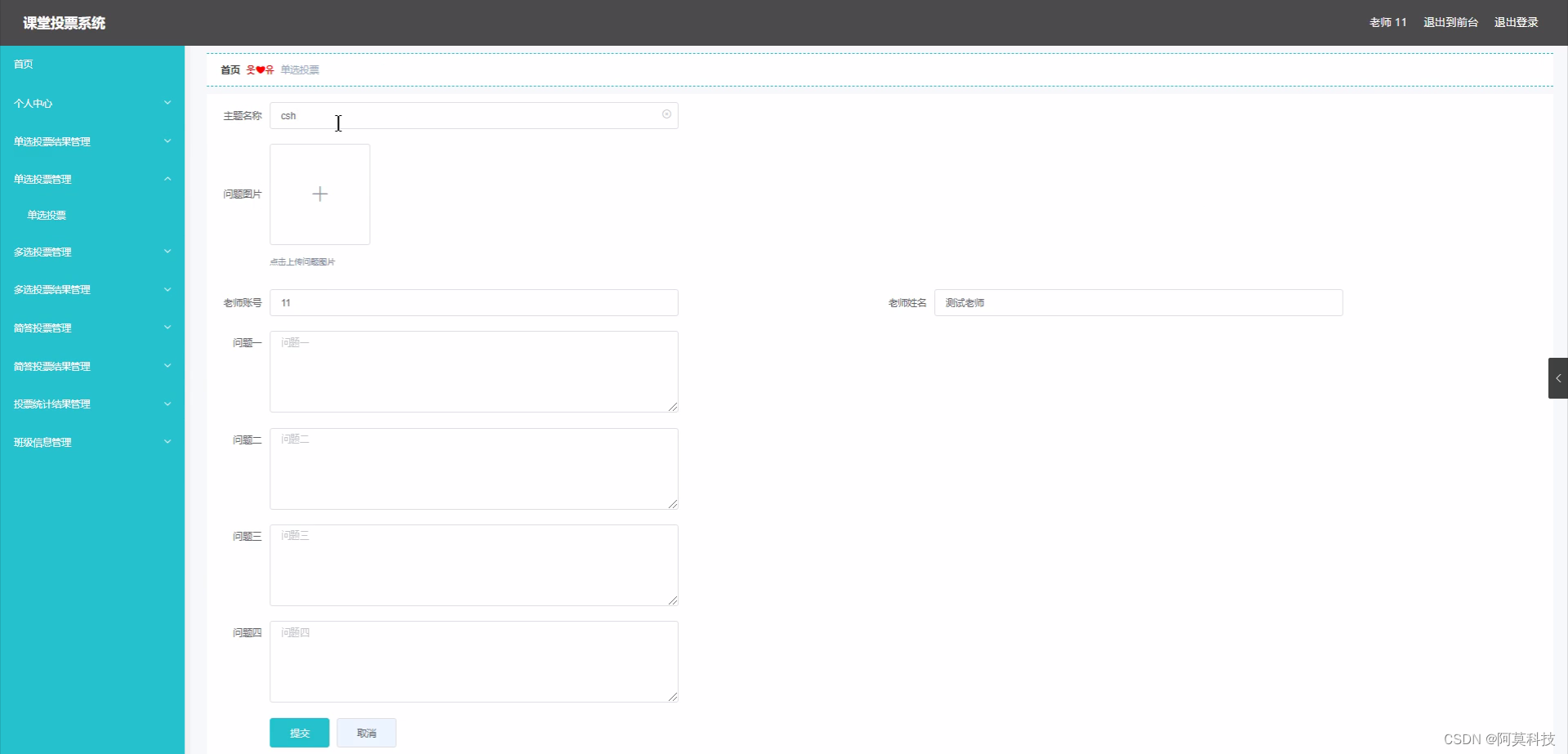Expand the 班级信息管理 chevron
The width and height of the screenshot is (1568, 754).
click(x=167, y=442)
